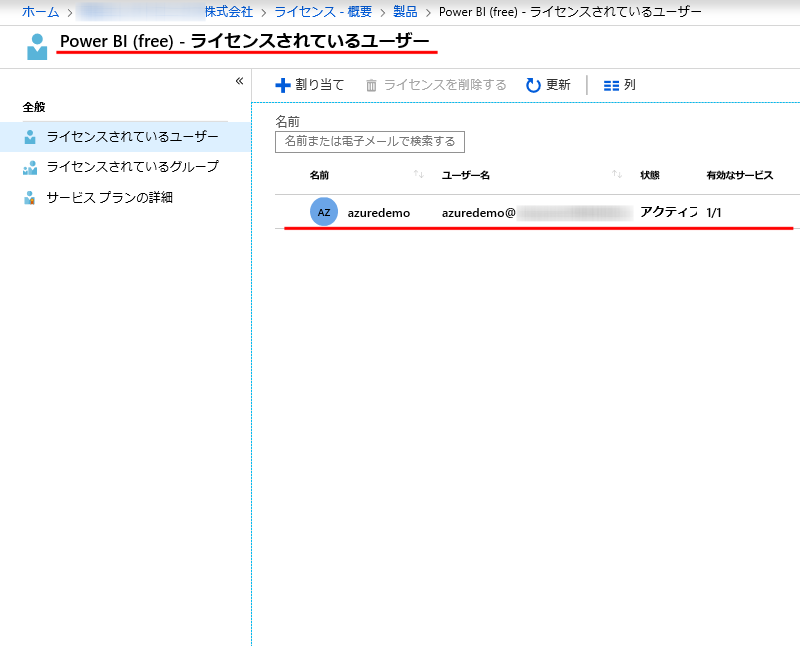
Task: Select ライセンスされているユーザー in the sidebar
Action: [x=132, y=137]
